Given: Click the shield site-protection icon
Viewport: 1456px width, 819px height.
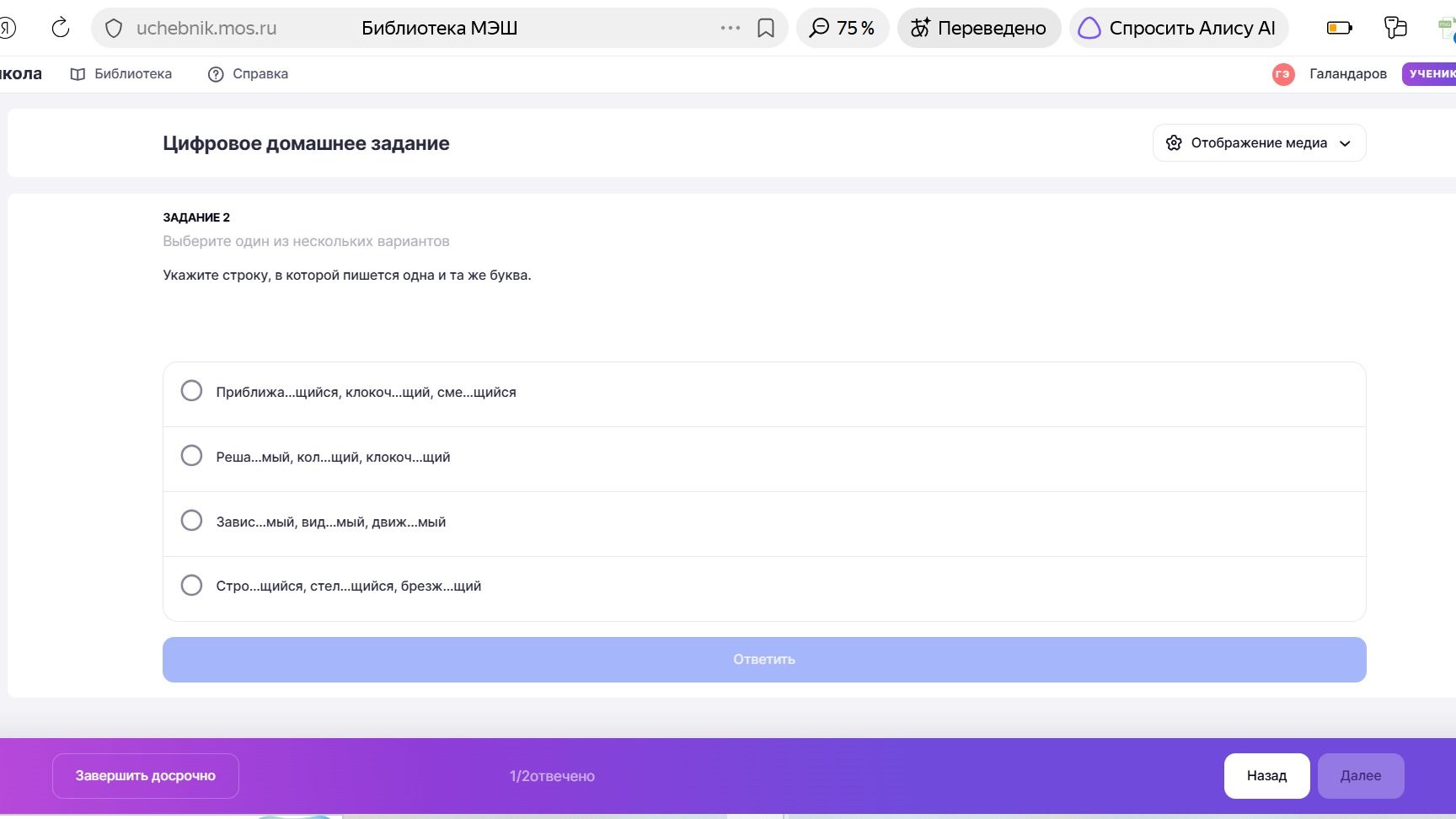Looking at the screenshot, I should pyautogui.click(x=114, y=29).
